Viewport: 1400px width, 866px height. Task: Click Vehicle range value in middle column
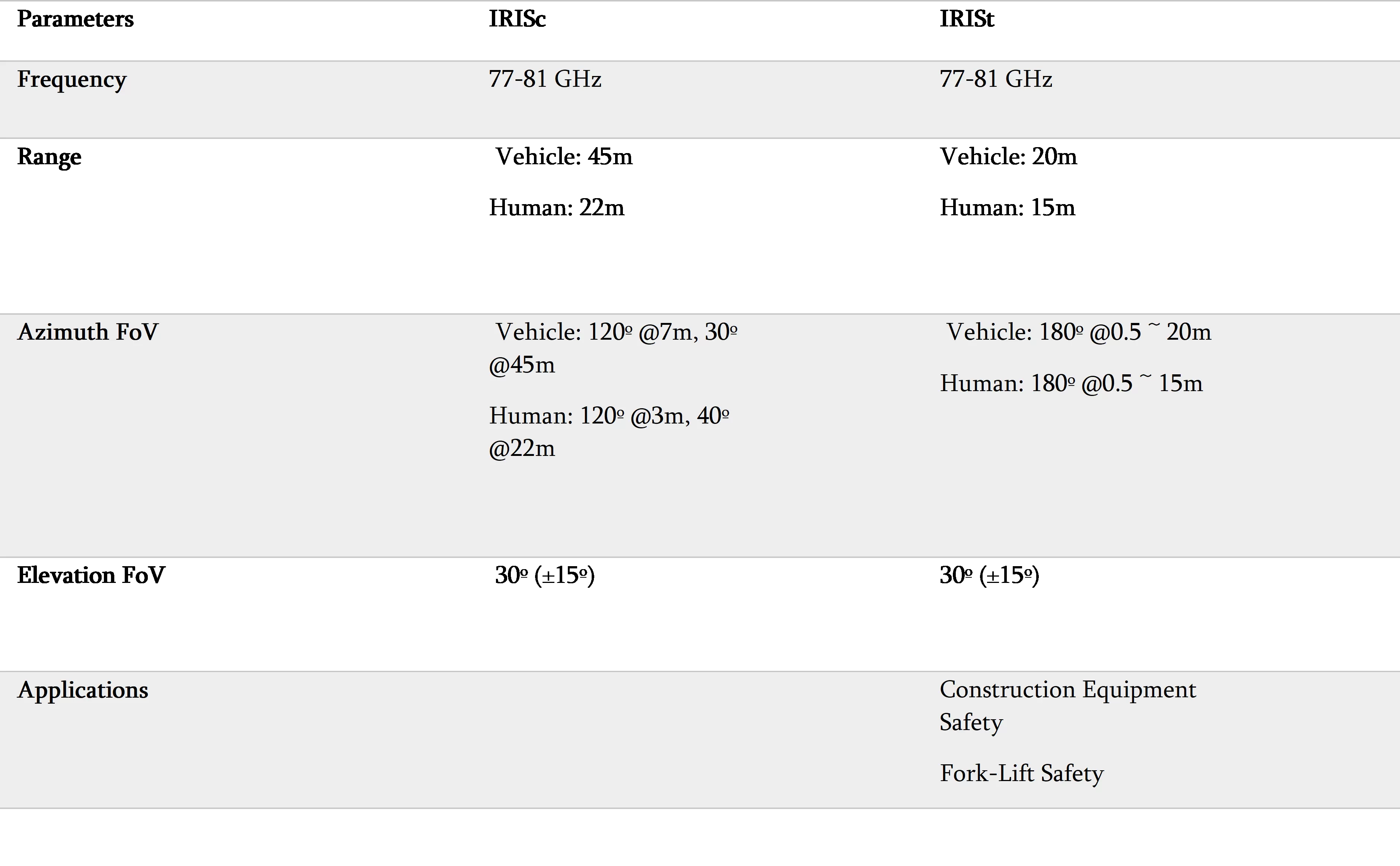[563, 156]
